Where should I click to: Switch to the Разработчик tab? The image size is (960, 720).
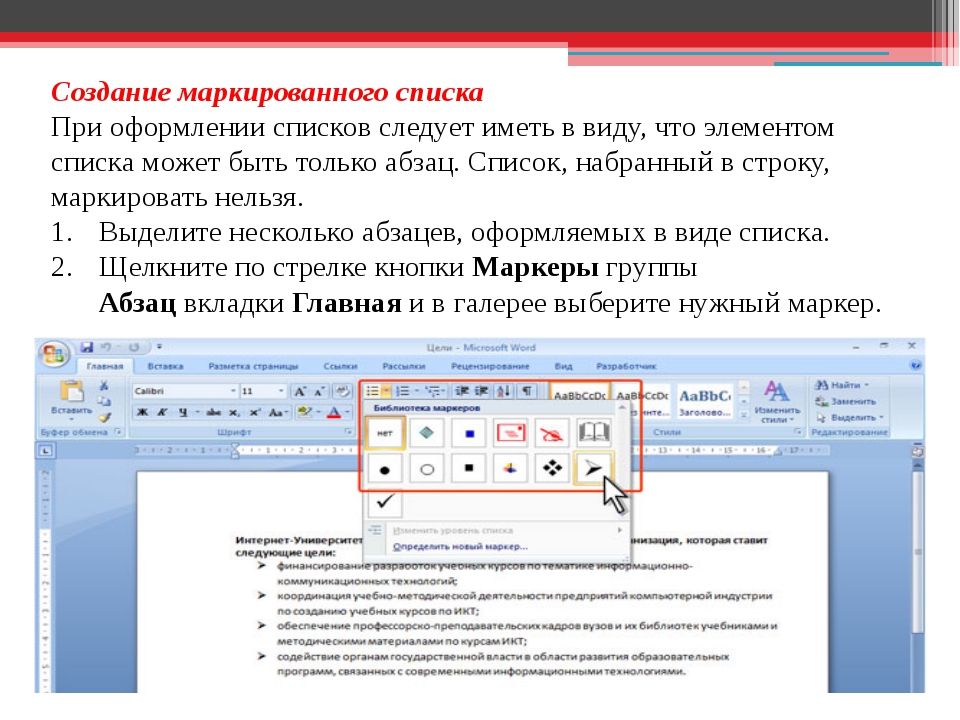[626, 366]
